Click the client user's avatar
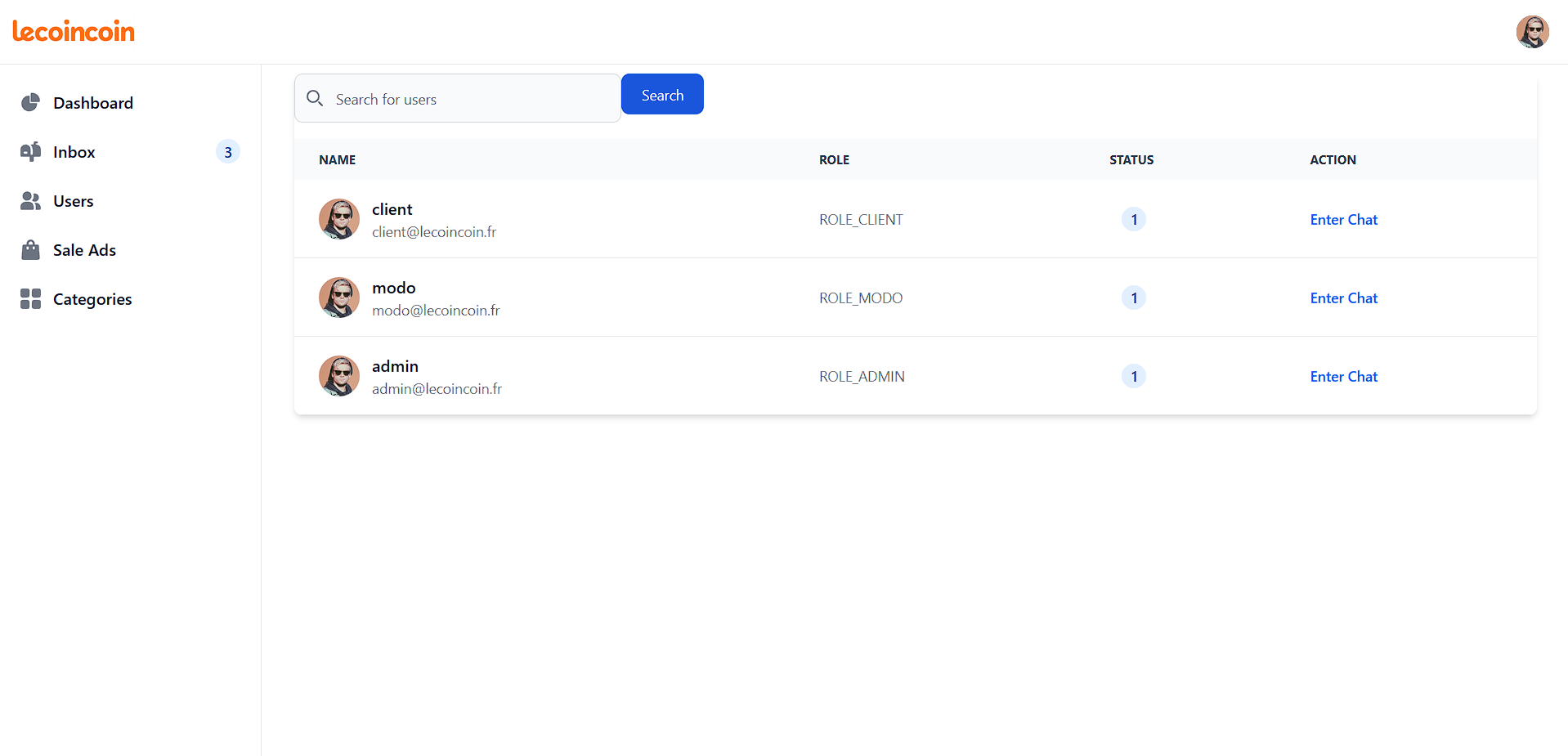This screenshot has width=1568, height=756. [x=339, y=219]
